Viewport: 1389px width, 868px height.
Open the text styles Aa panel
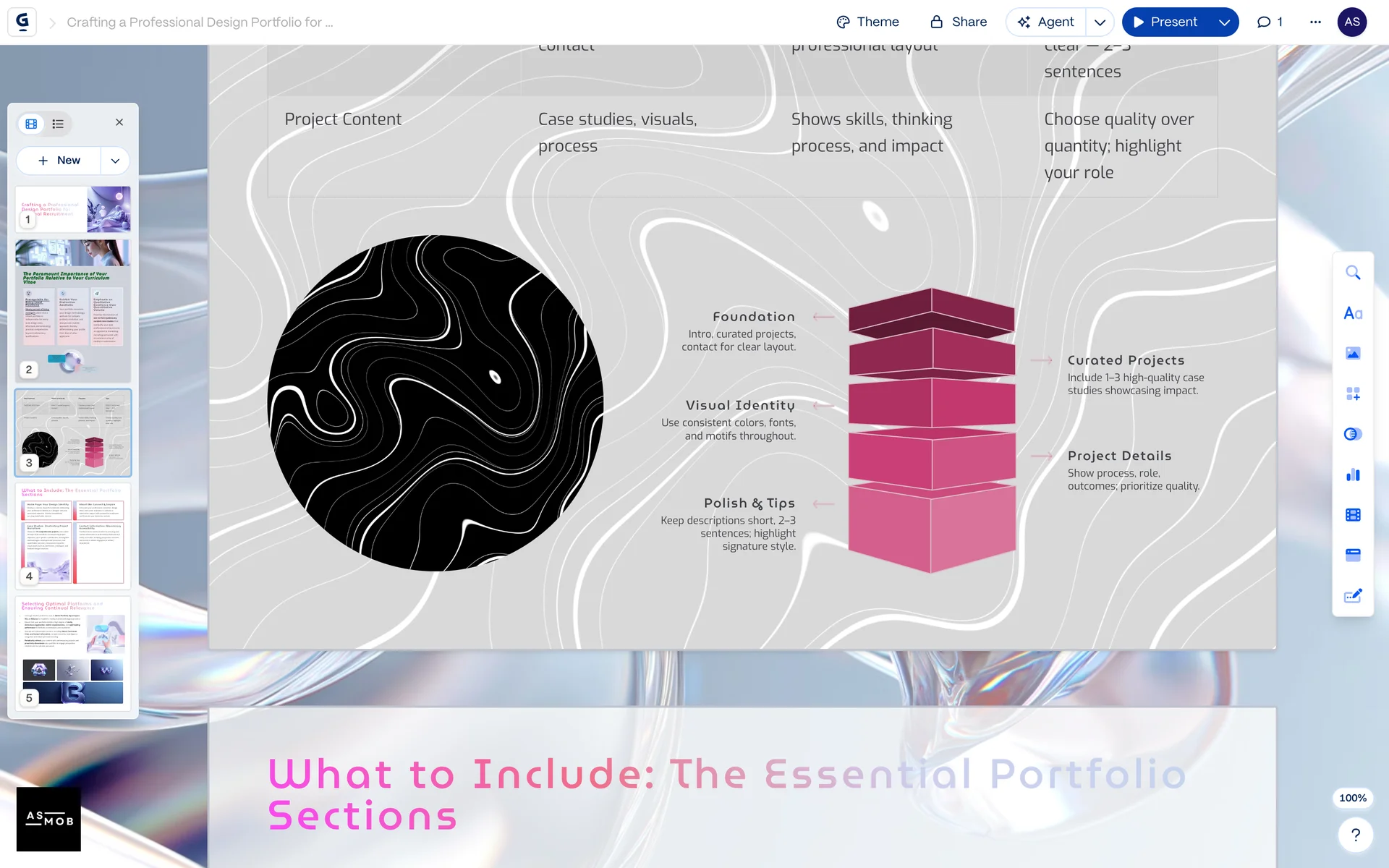(x=1352, y=313)
